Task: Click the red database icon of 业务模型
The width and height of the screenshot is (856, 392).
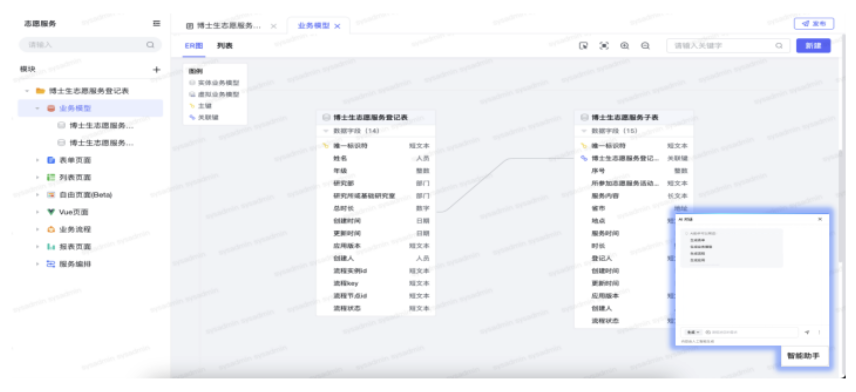Action: coord(51,108)
